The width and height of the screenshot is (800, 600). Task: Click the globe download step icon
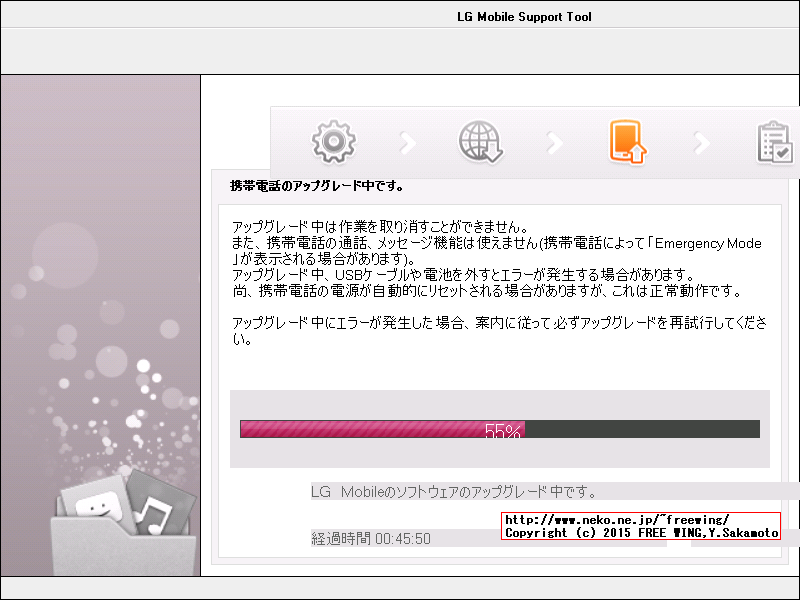tap(480, 141)
